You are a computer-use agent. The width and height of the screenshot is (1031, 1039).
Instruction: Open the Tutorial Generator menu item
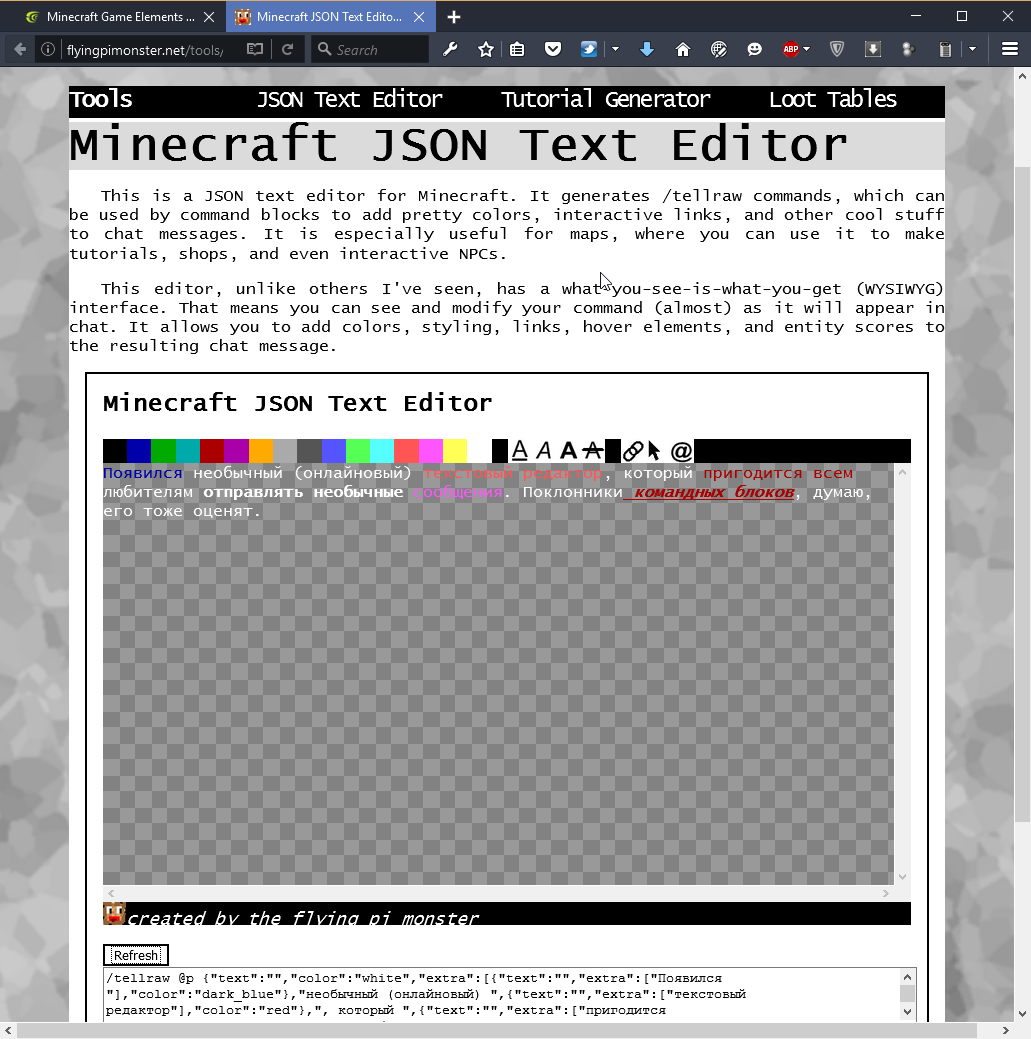tap(605, 100)
